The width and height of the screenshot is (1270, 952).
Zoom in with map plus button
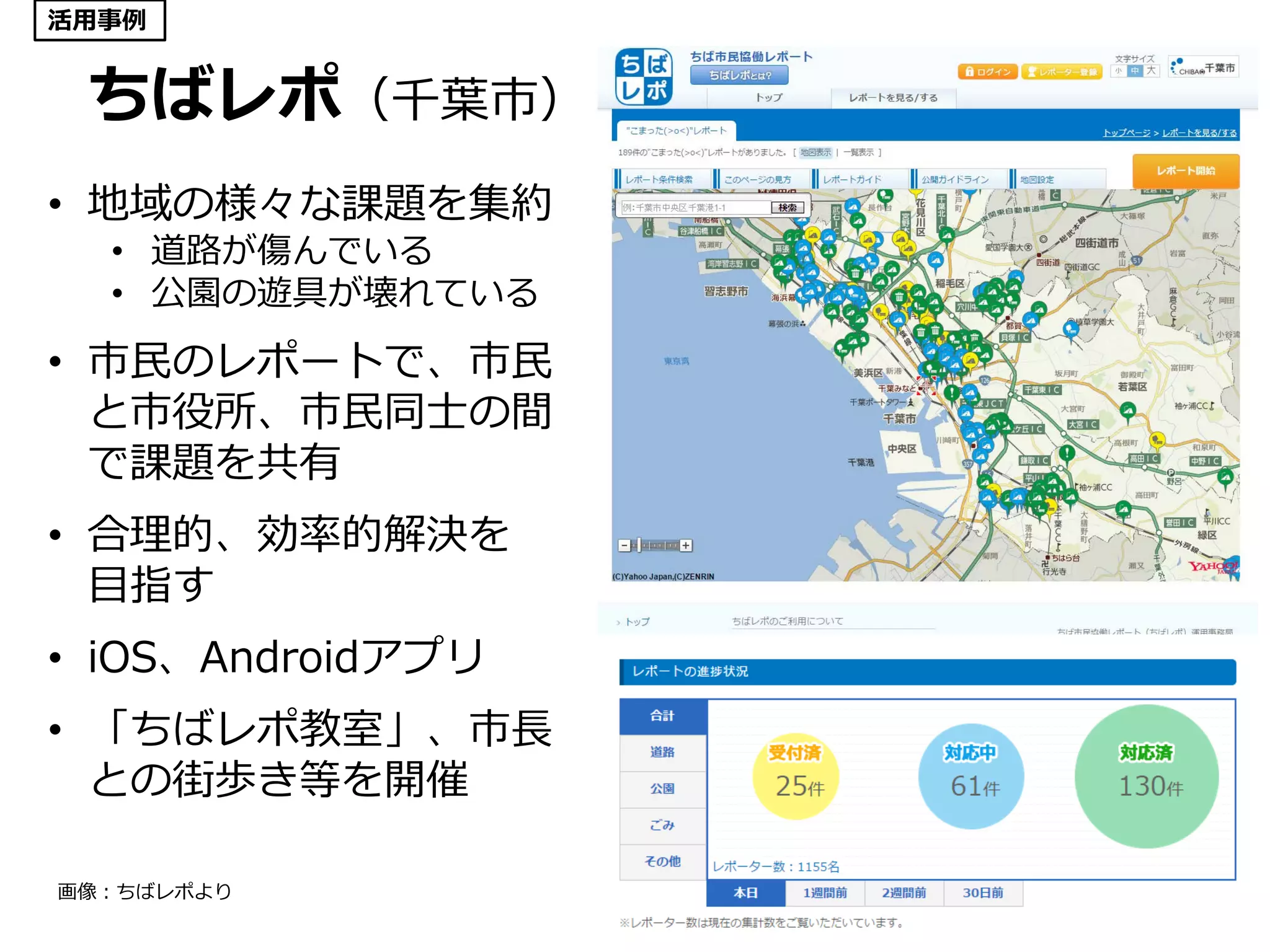[686, 545]
